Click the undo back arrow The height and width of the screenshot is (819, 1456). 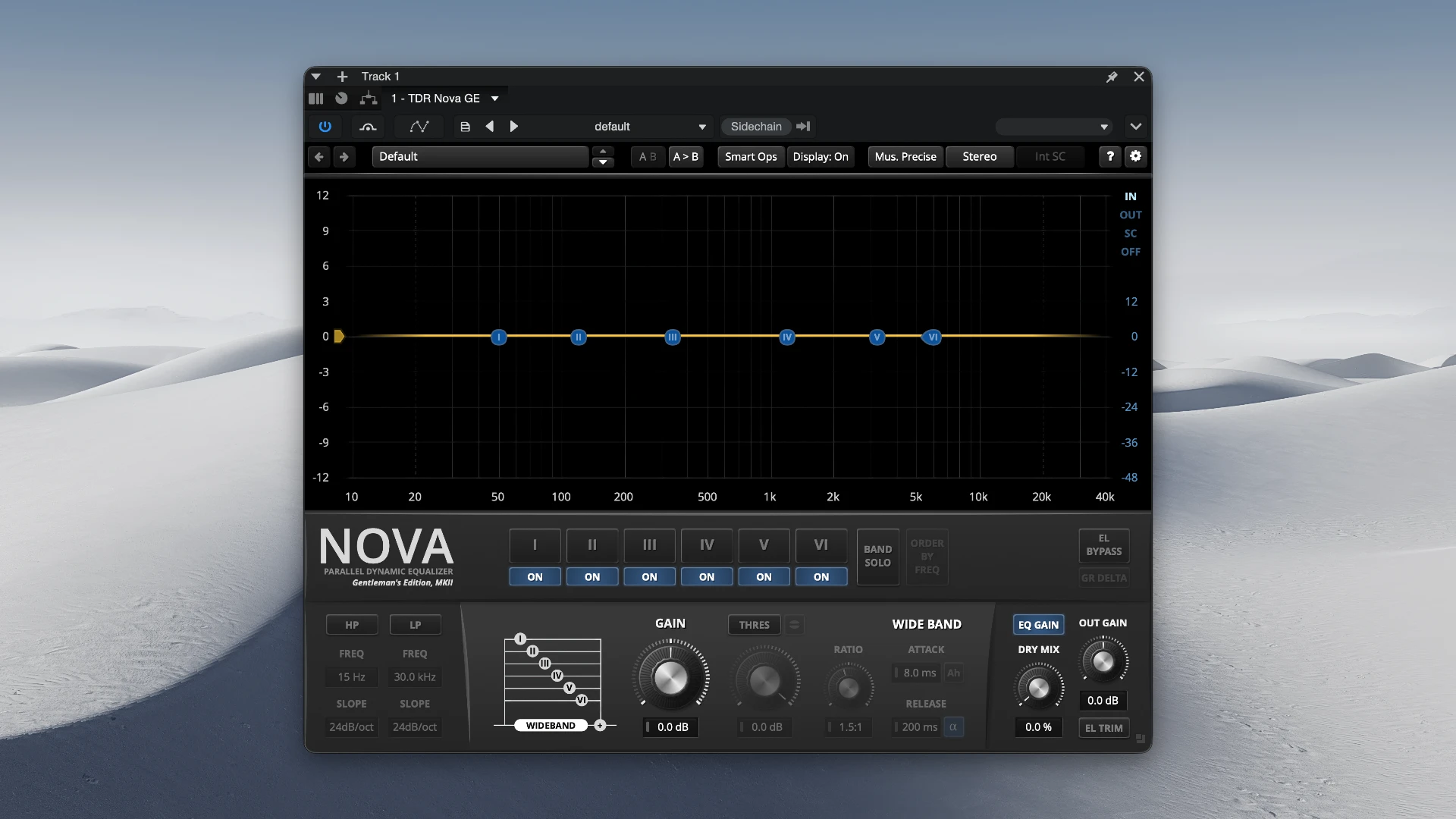[x=319, y=157]
